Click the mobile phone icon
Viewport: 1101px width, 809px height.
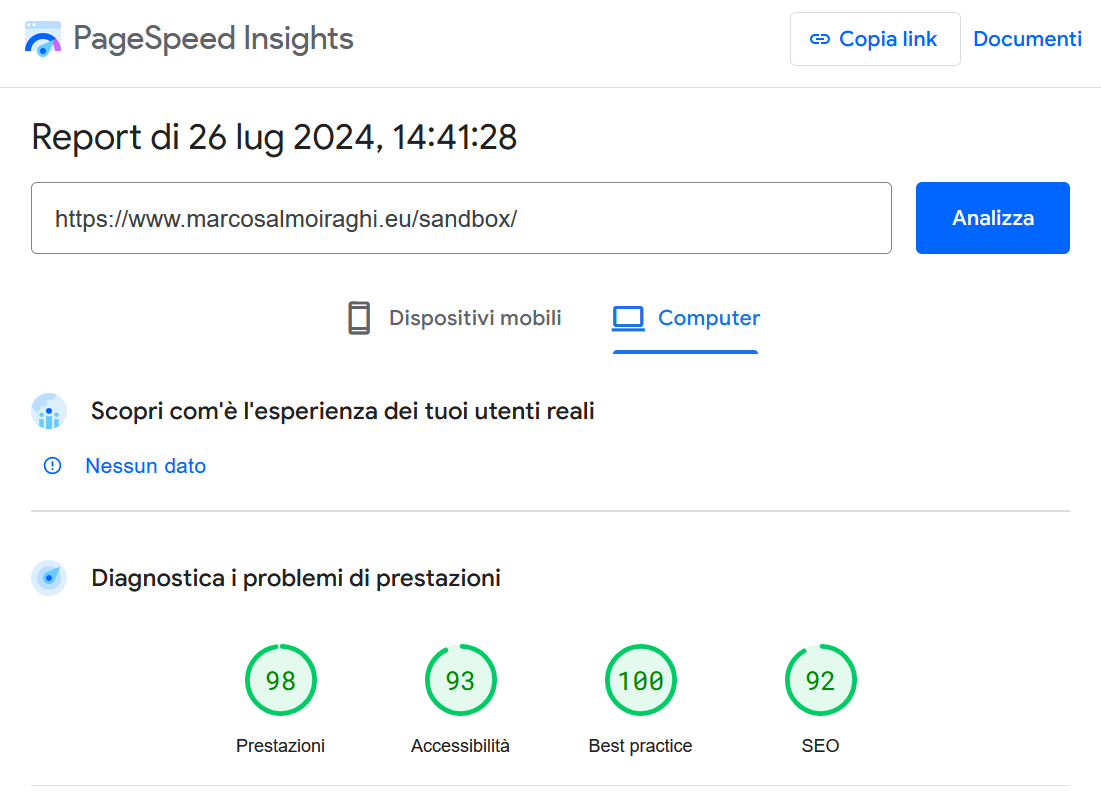(359, 318)
